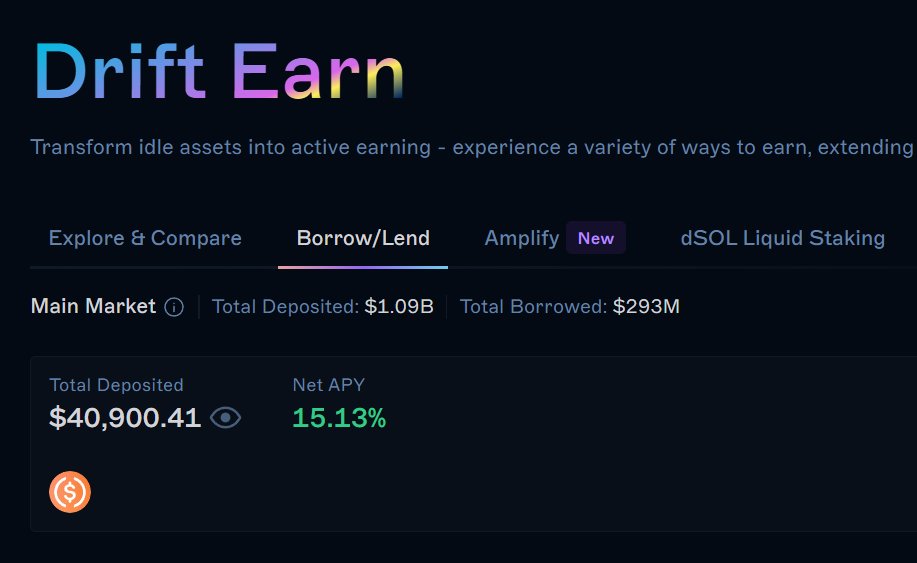
Task: Click the purple New badge
Action: pyautogui.click(x=595, y=238)
